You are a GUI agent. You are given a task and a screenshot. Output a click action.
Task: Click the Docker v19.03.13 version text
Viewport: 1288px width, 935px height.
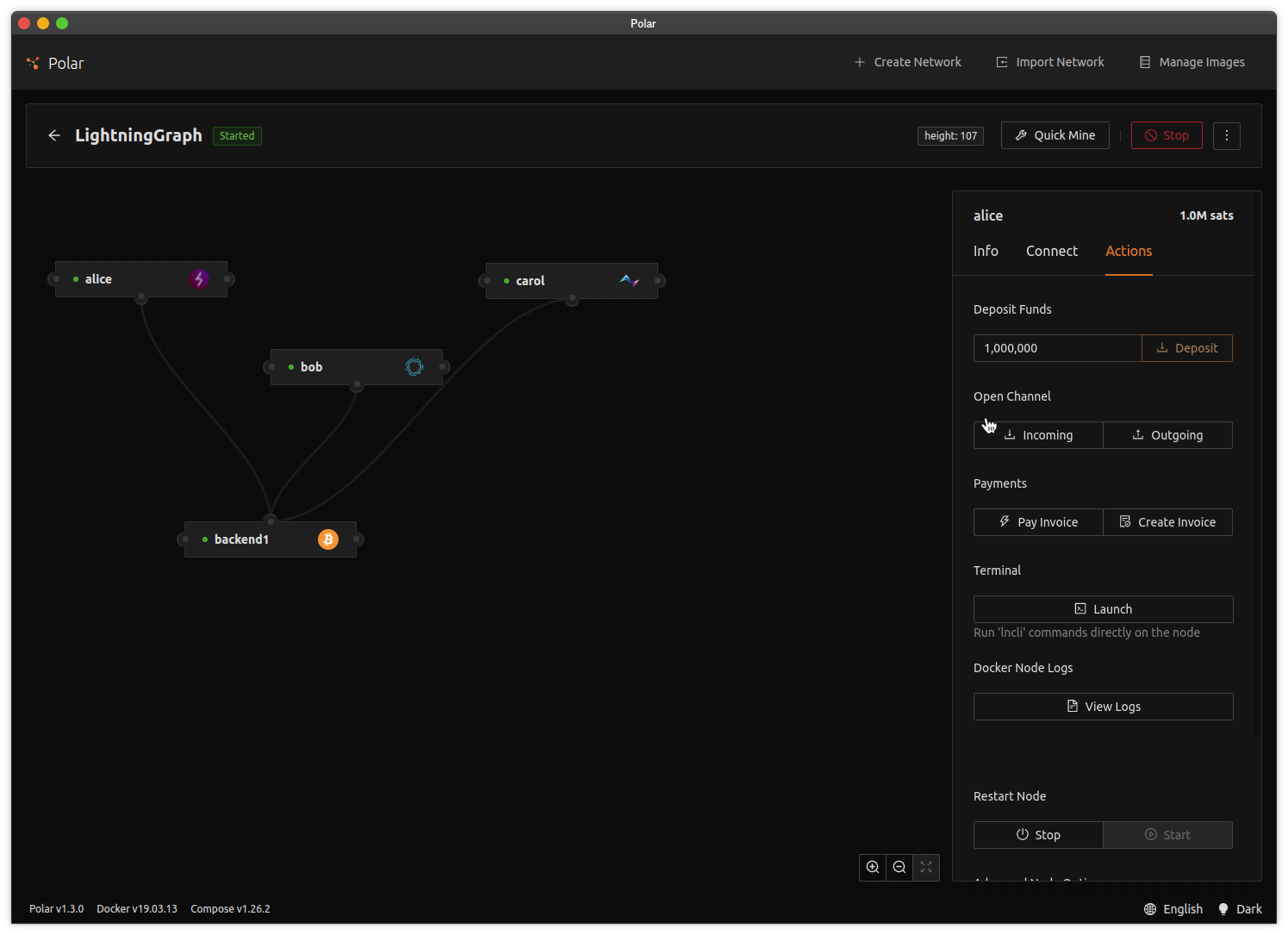137,909
